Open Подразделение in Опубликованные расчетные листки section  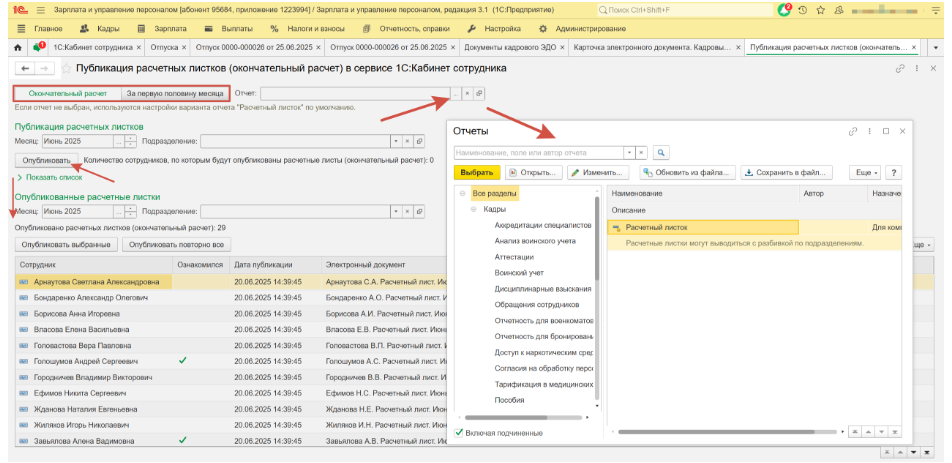[x=420, y=211]
